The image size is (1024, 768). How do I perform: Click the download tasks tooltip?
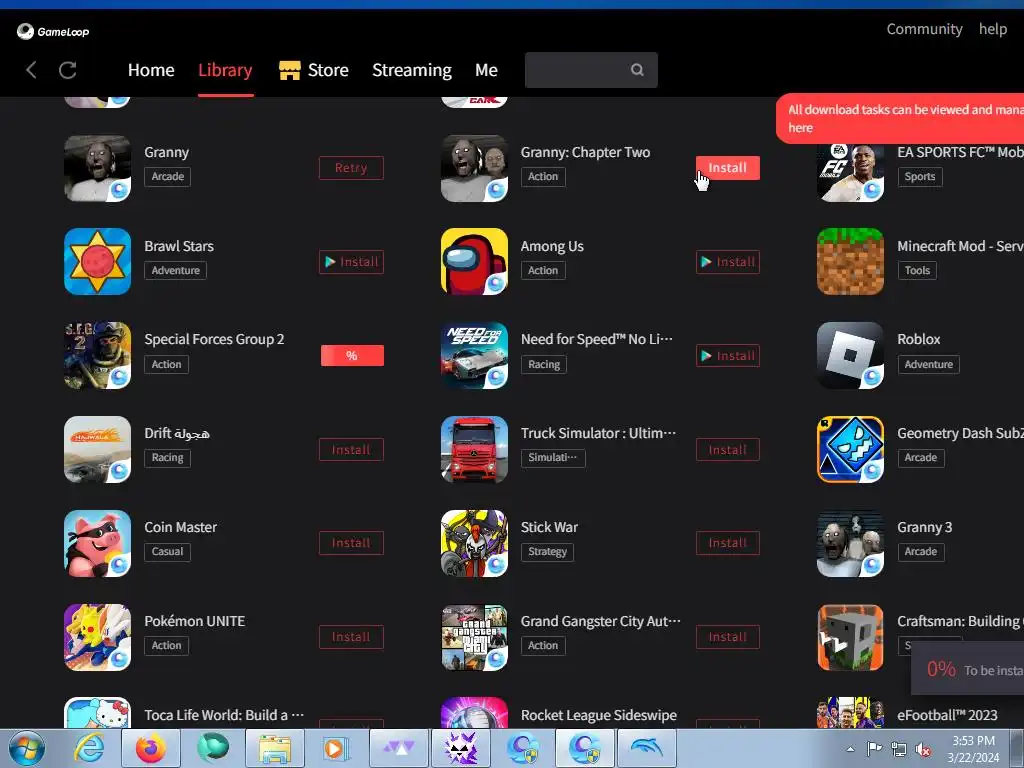point(900,118)
